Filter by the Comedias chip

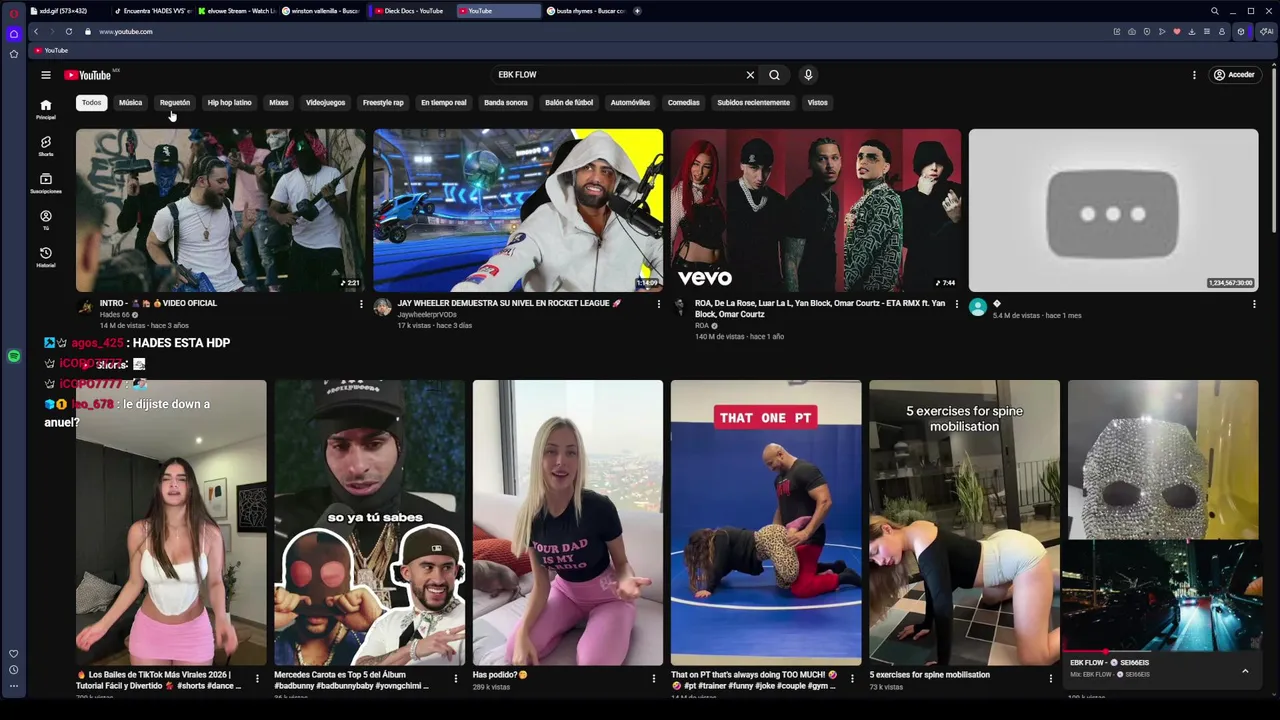[684, 103]
